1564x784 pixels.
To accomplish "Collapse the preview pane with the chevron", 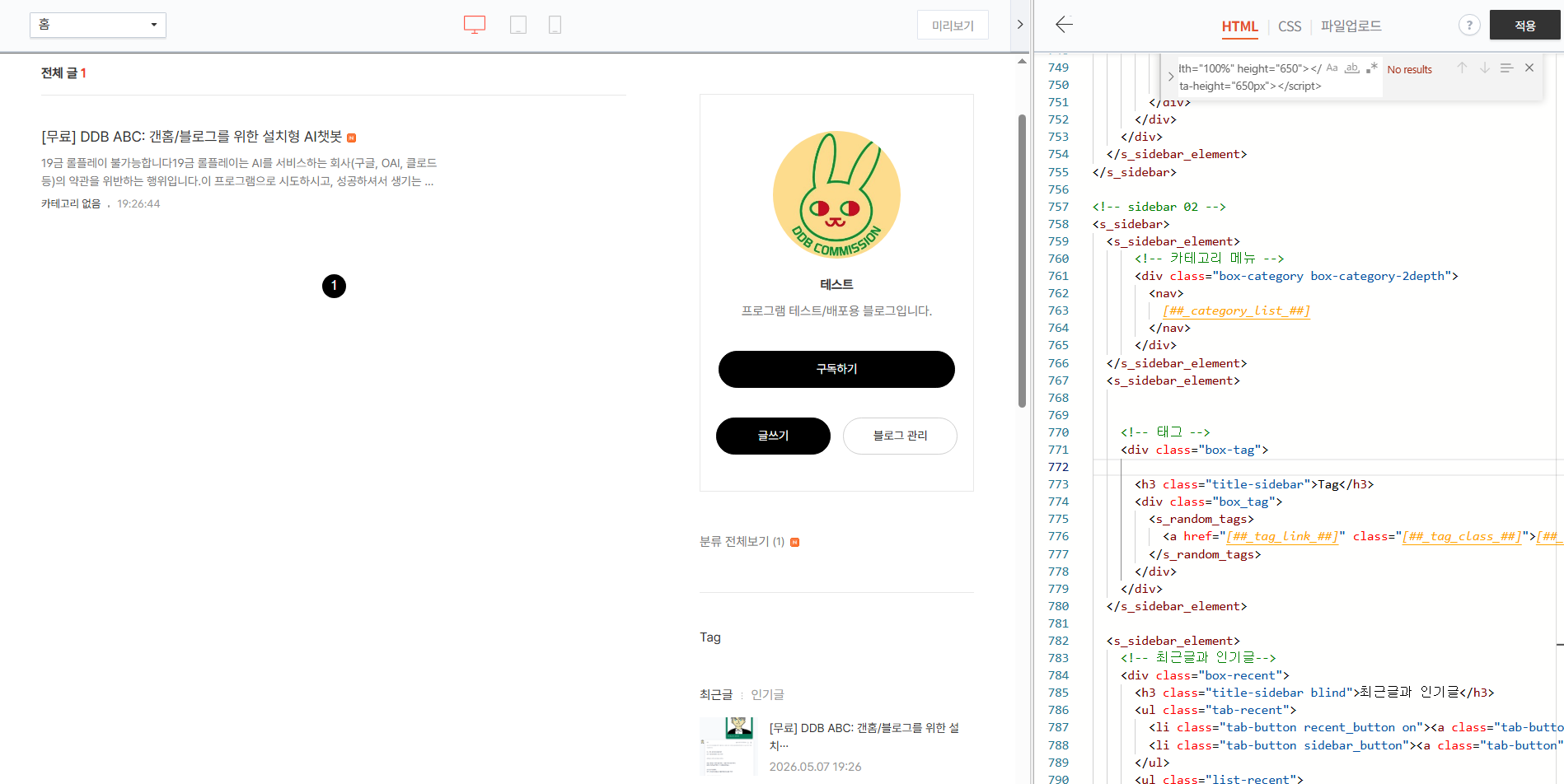I will coord(1020,25).
